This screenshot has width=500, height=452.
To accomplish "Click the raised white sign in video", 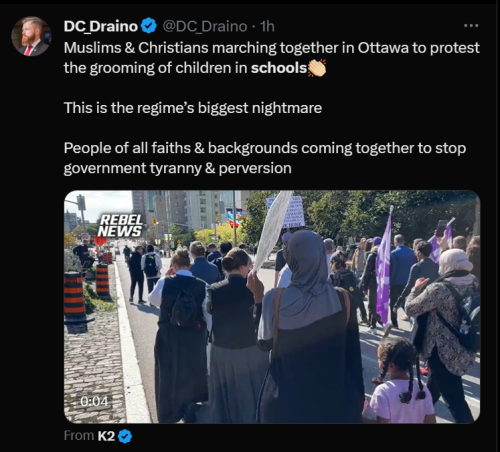I will [273, 229].
